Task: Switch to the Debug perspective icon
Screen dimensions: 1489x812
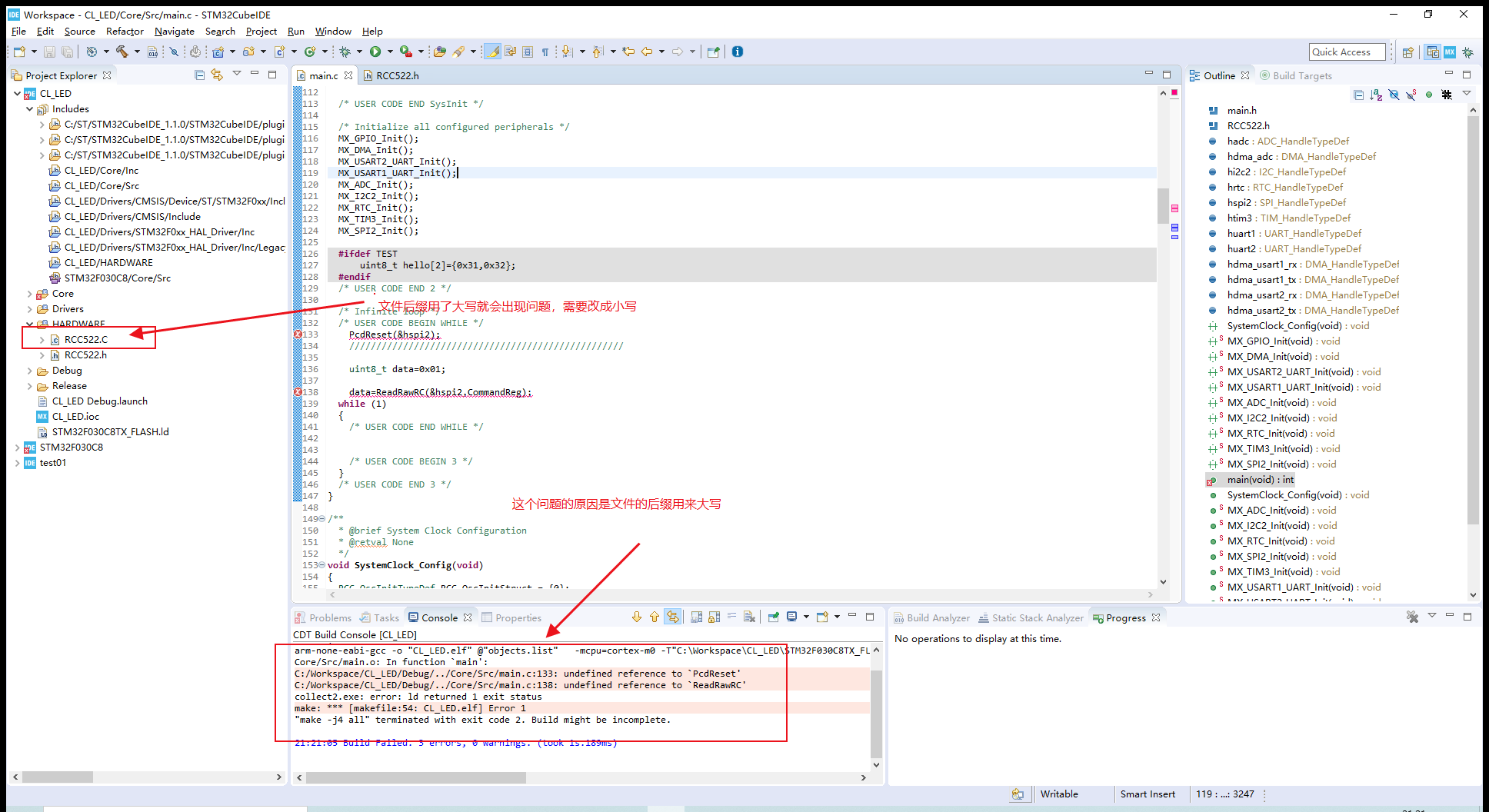Action: tap(1467, 52)
